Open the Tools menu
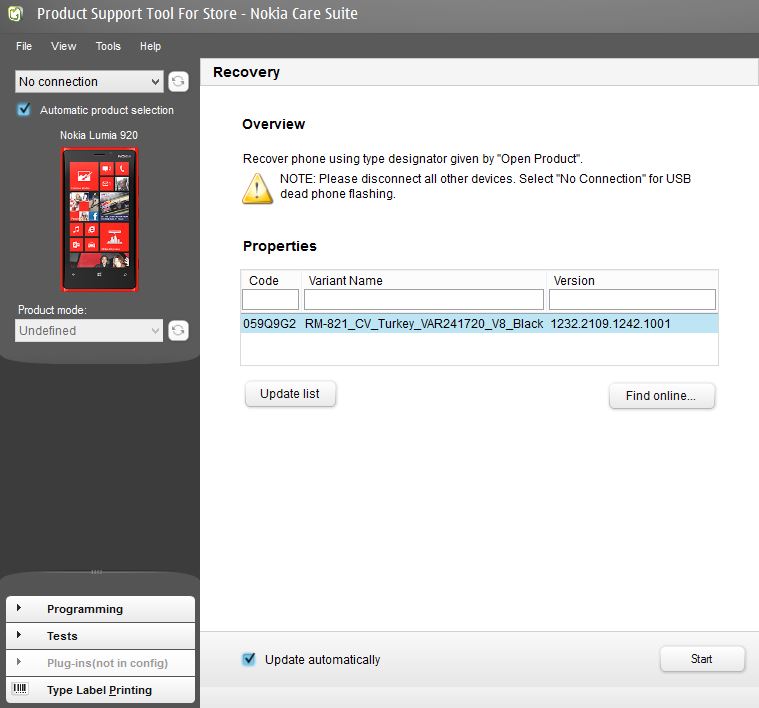 [x=108, y=46]
